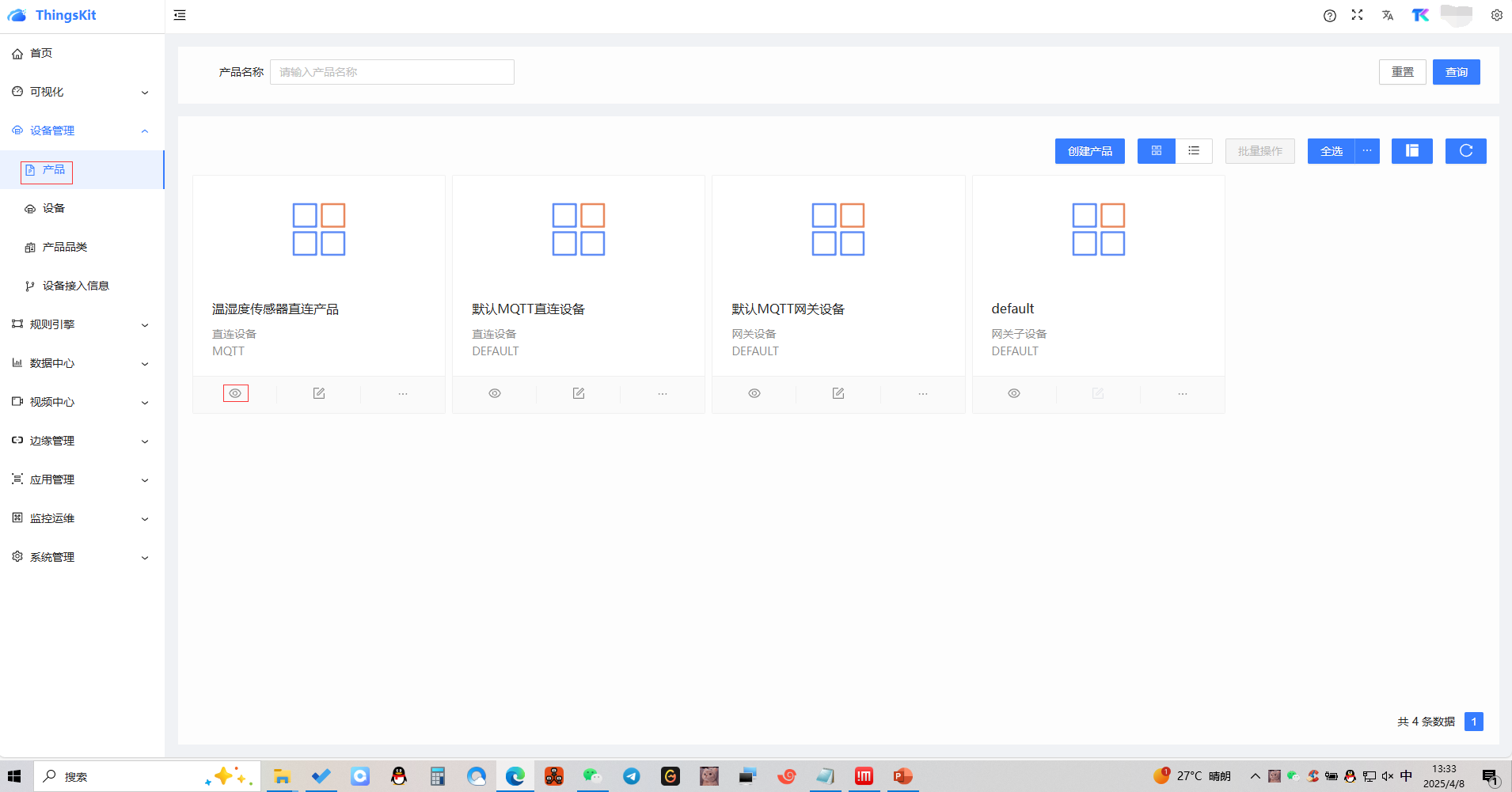Open the dropdown next to 全选 button
Viewport: 1512px width, 792px height.
[1367, 151]
